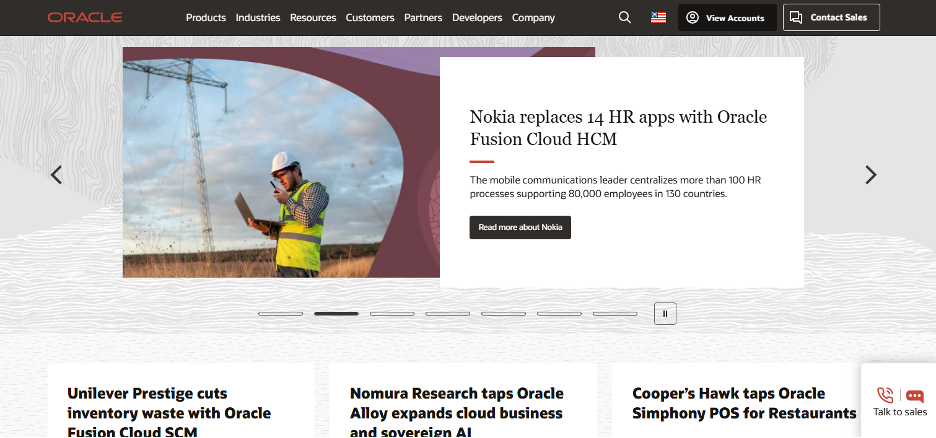Pause the carousel autoplay
Screen dimensions: 936x438
(x=666, y=313)
